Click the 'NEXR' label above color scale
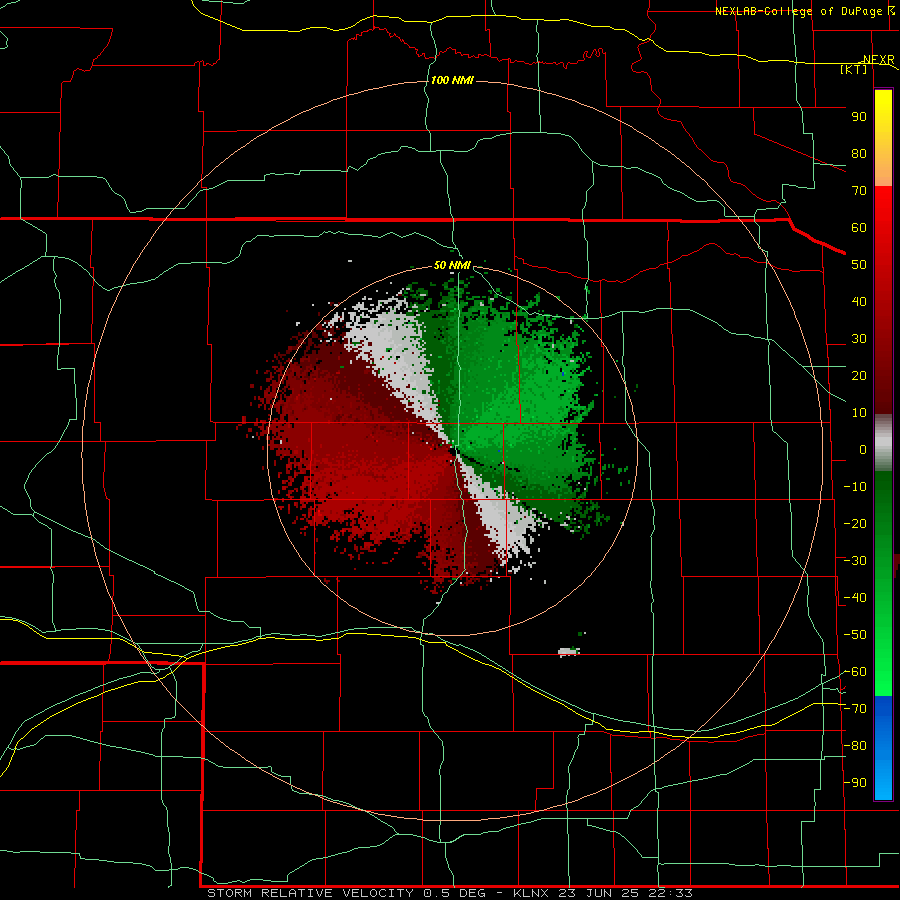The width and height of the screenshot is (900, 900). pos(879,60)
